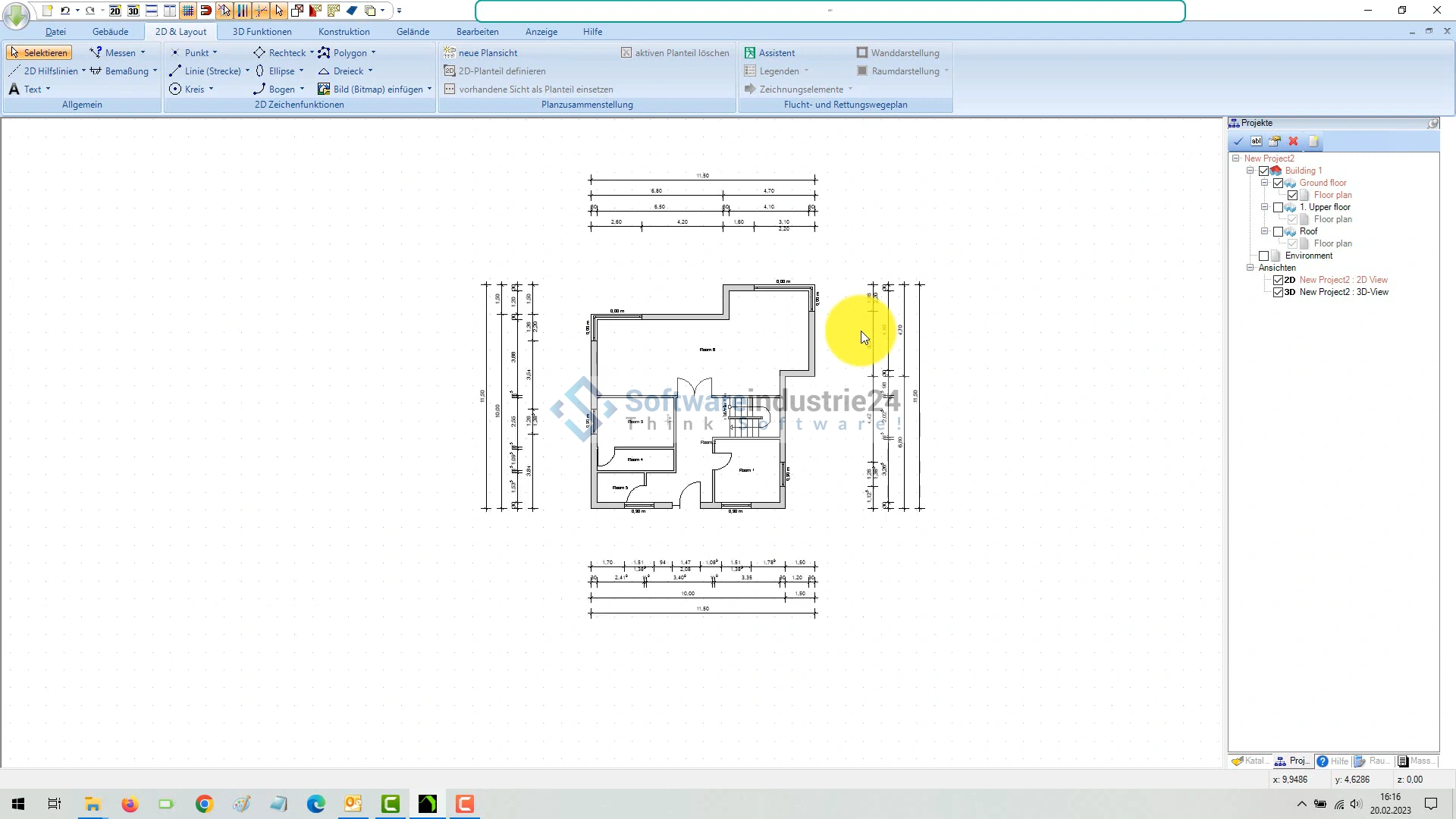This screenshot has width=1456, height=819.
Task: Uncheck the 3D-View checkbox under Ansichten
Action: click(x=1279, y=292)
